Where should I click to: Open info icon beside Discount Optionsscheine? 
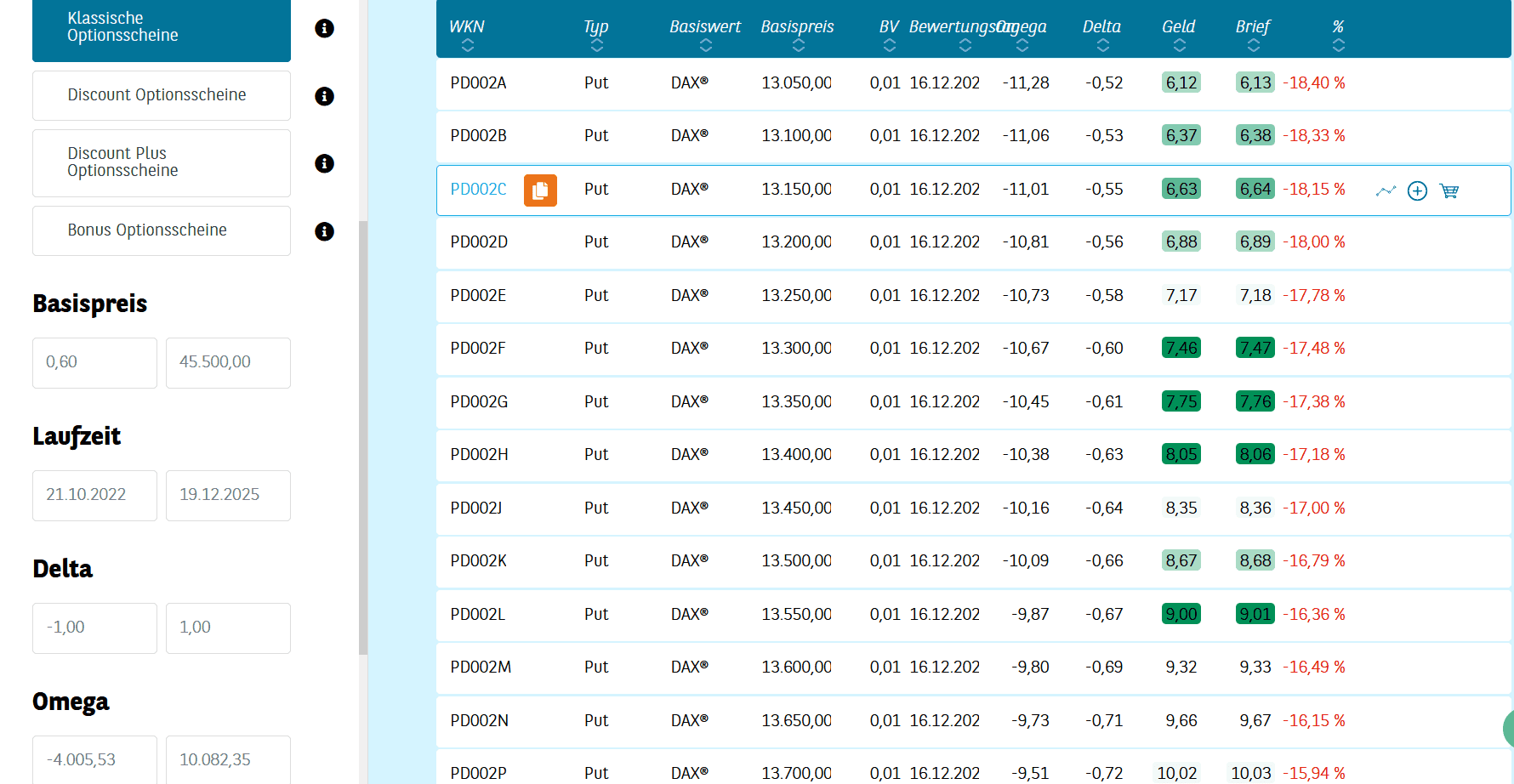(324, 96)
